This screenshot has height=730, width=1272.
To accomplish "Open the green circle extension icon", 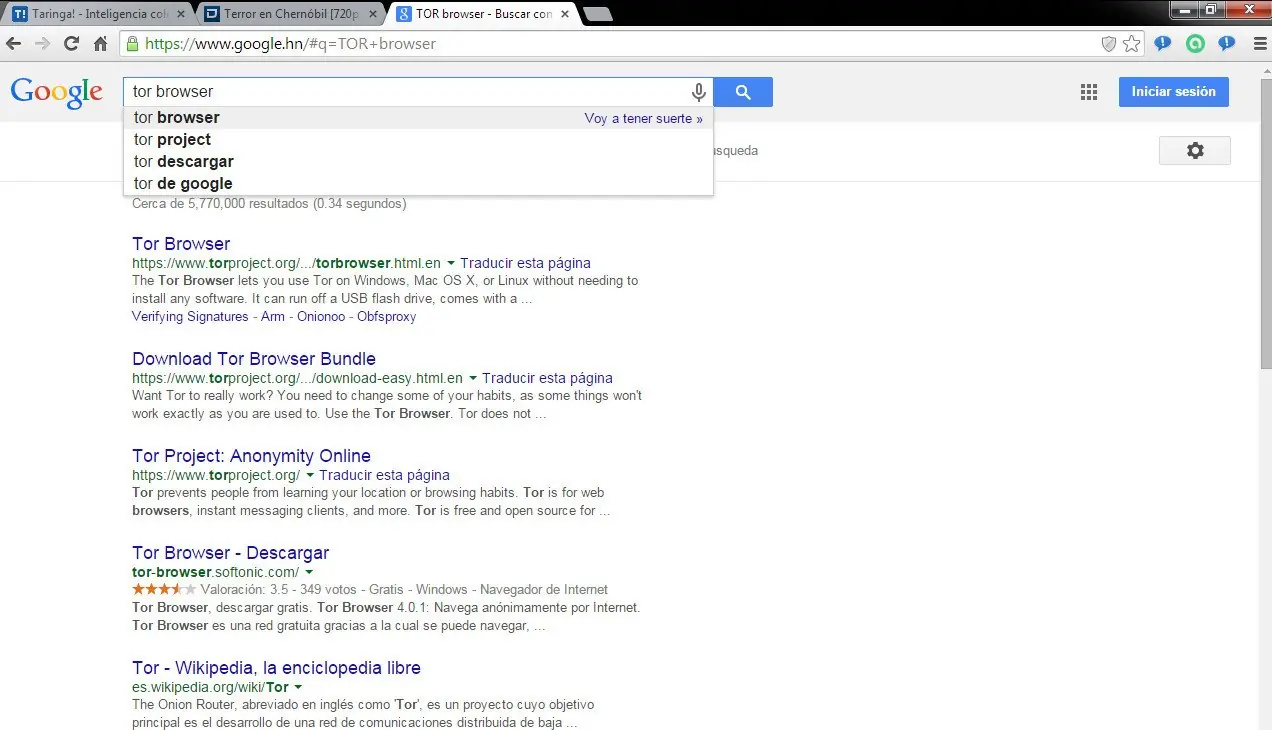I will pyautogui.click(x=1195, y=44).
